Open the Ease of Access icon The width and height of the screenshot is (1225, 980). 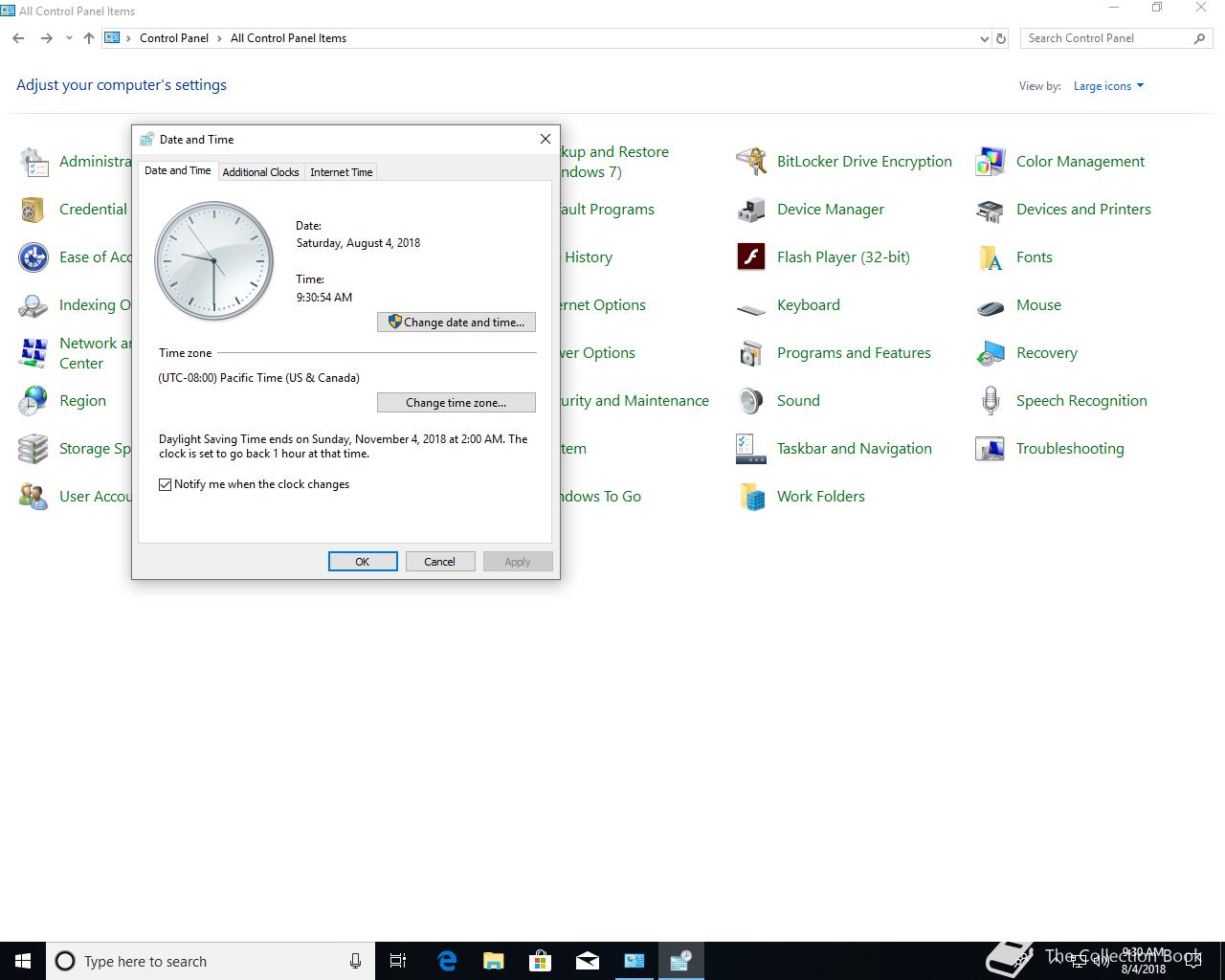click(x=33, y=257)
